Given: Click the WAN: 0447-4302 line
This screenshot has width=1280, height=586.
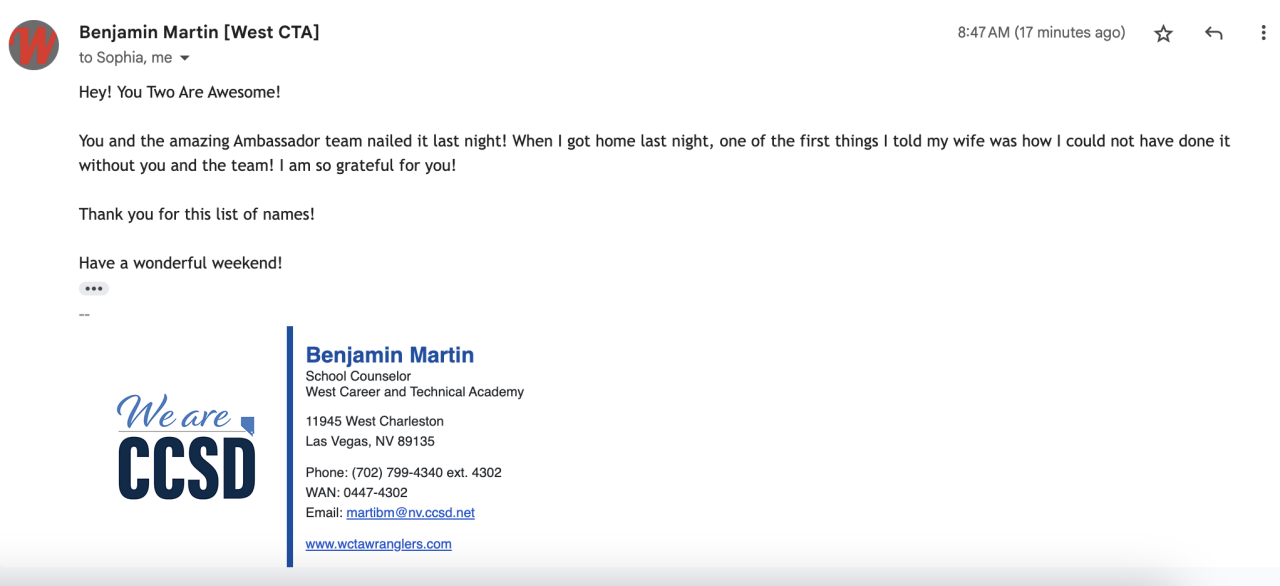Looking at the screenshot, I should point(356,493).
